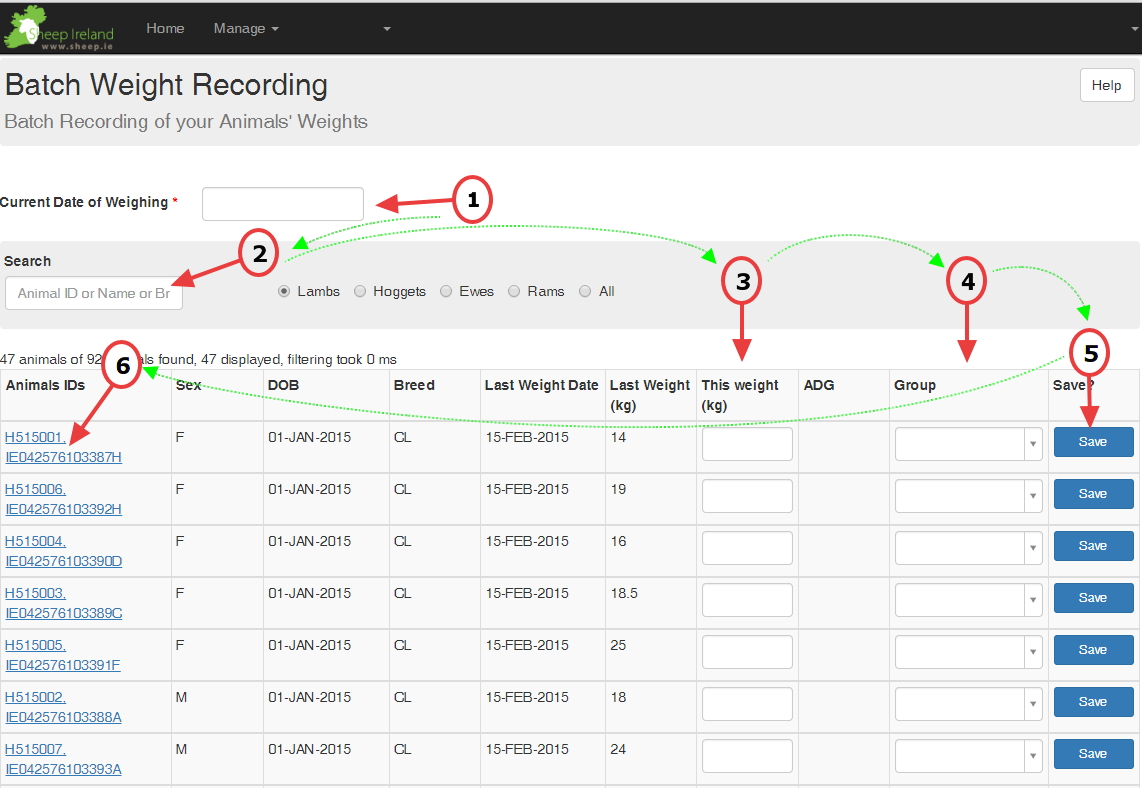Save the weight for animal H515006
The width and height of the screenshot is (1142, 788).
(1093, 494)
